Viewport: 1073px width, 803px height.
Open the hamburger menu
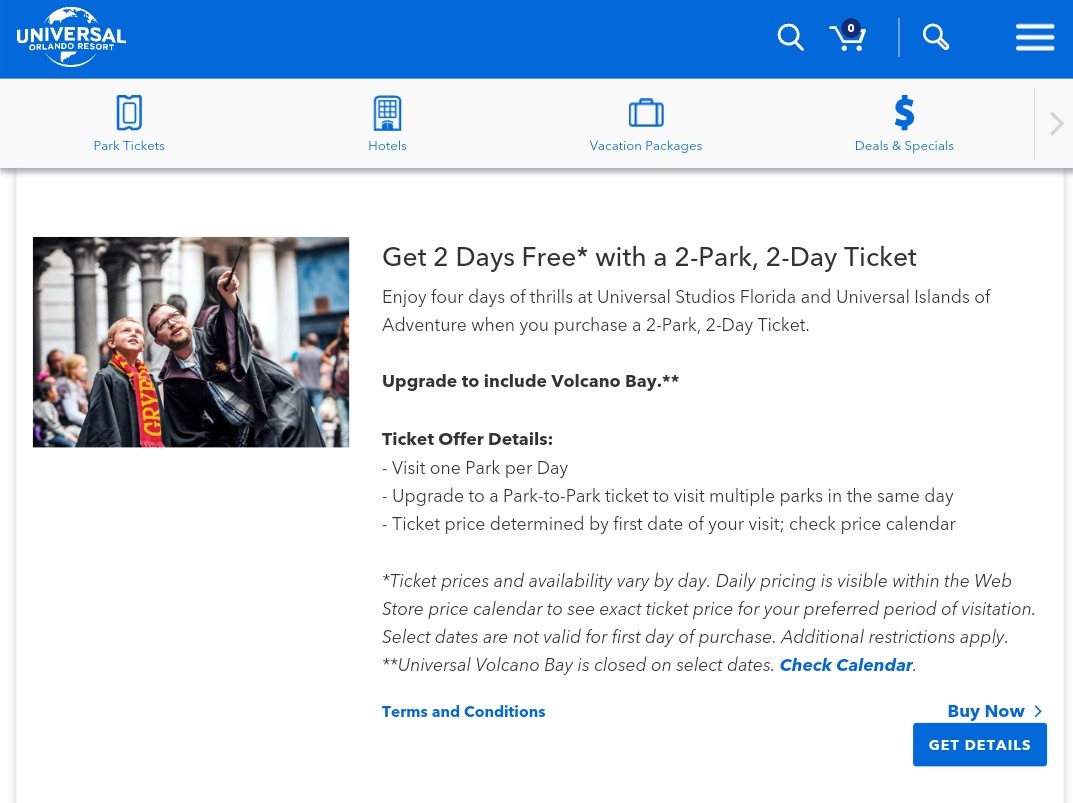tap(1035, 38)
